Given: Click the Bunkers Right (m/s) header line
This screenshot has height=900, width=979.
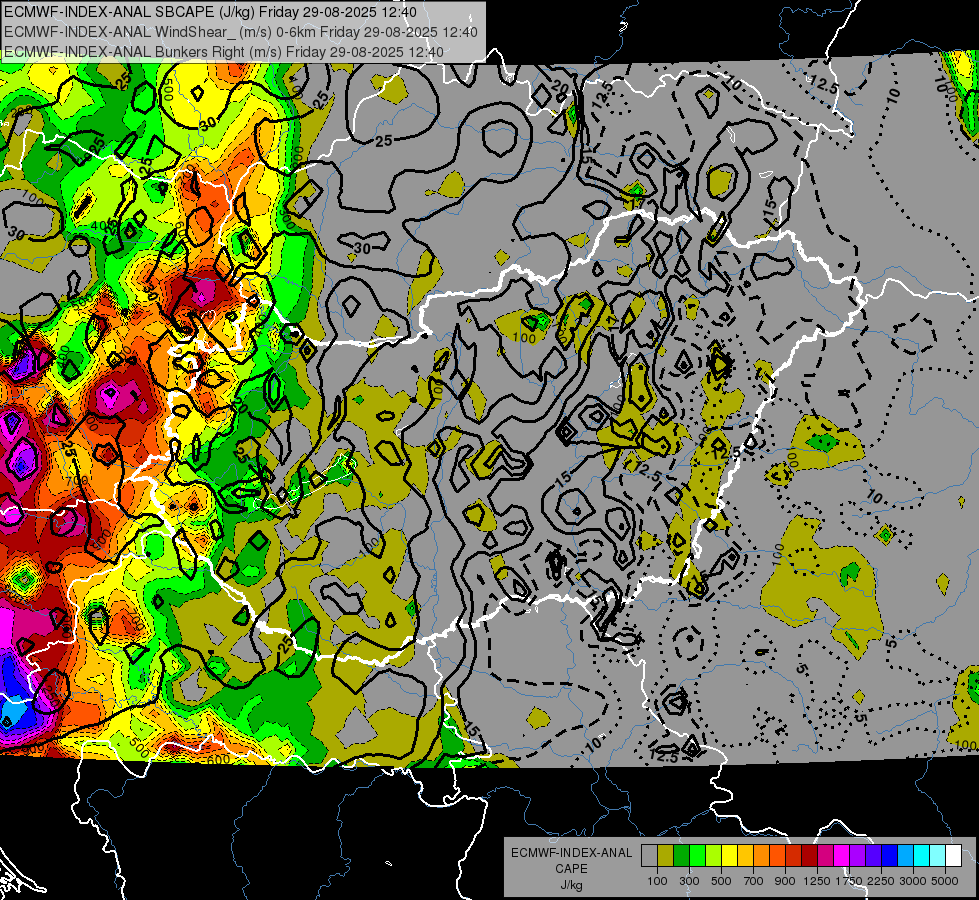Looking at the screenshot, I should point(224,52).
